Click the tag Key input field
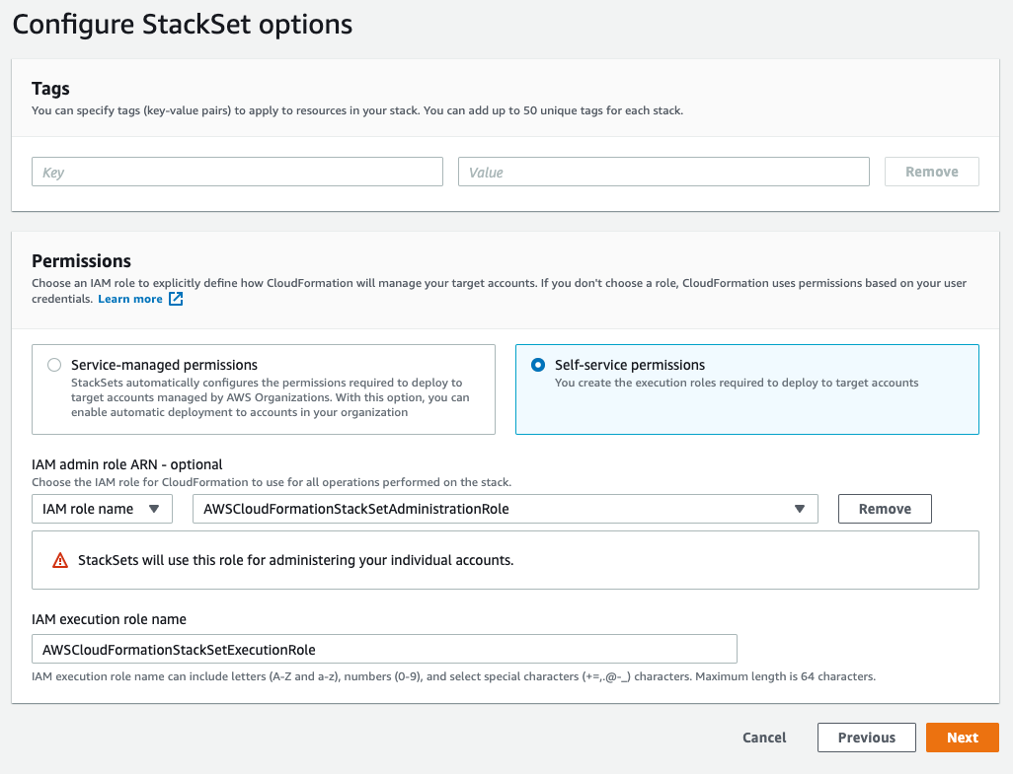Image resolution: width=1014 pixels, height=775 pixels. (x=236, y=171)
